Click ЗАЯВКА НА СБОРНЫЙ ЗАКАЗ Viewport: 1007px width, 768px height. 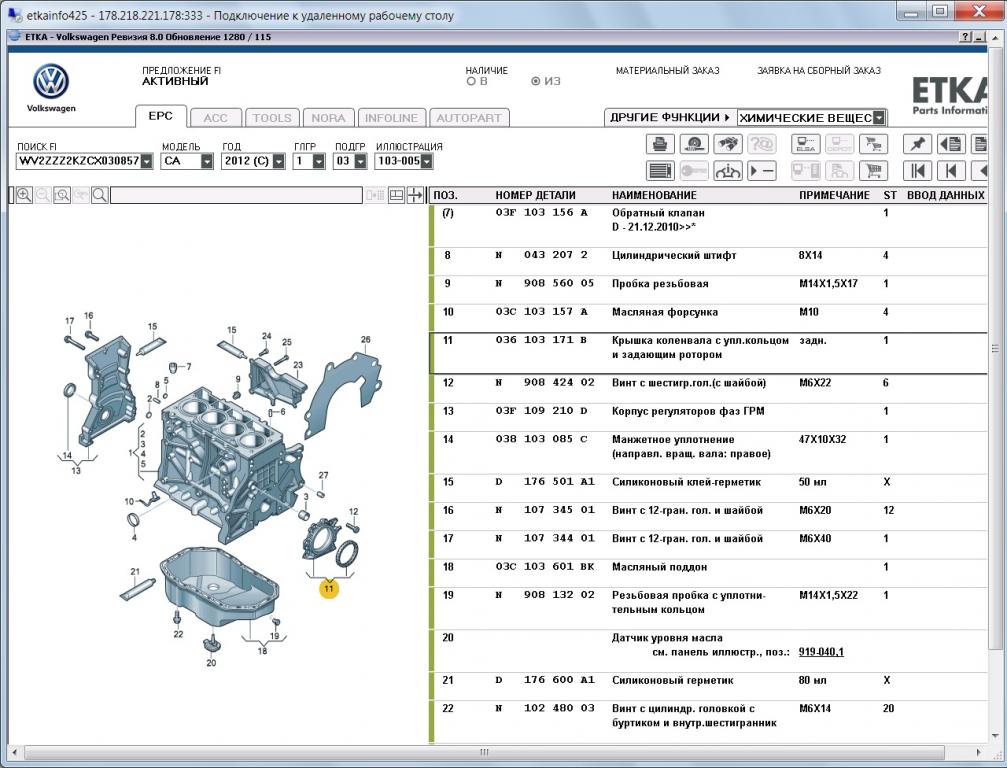(x=819, y=71)
